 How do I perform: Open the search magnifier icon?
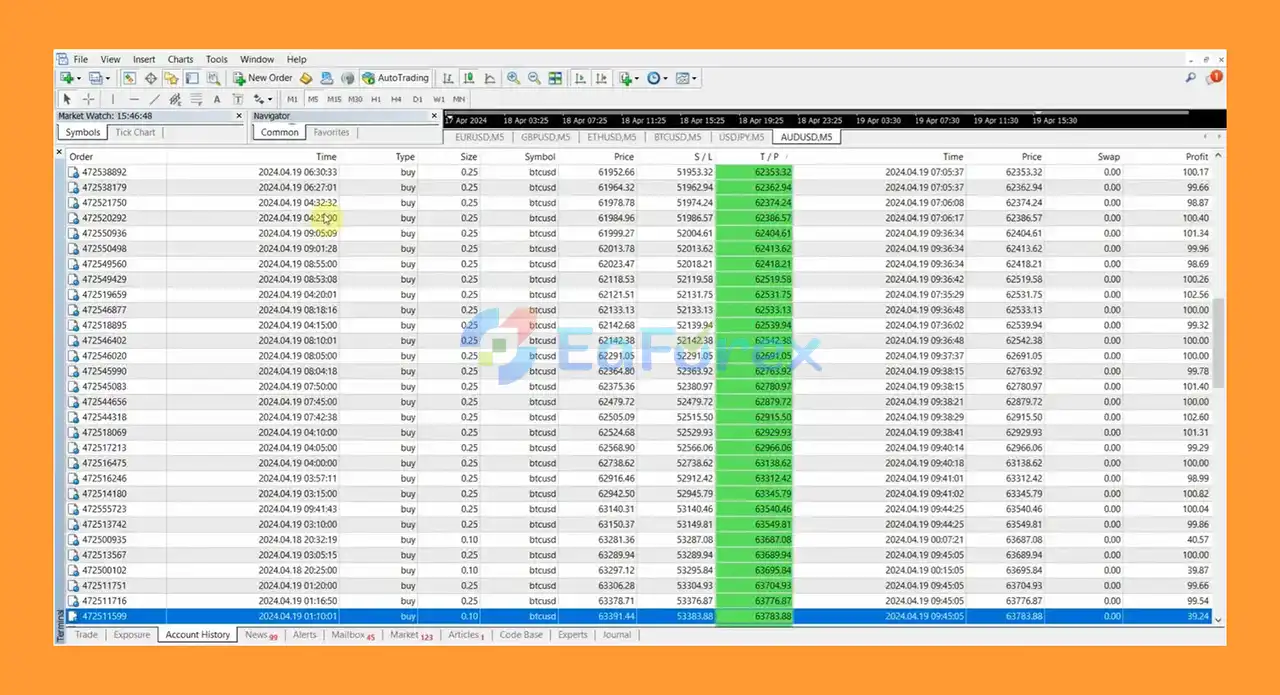pyautogui.click(x=1190, y=78)
